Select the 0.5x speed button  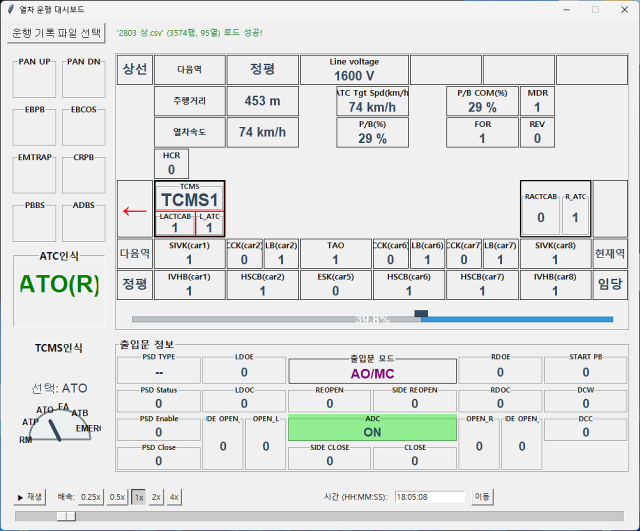118,496
